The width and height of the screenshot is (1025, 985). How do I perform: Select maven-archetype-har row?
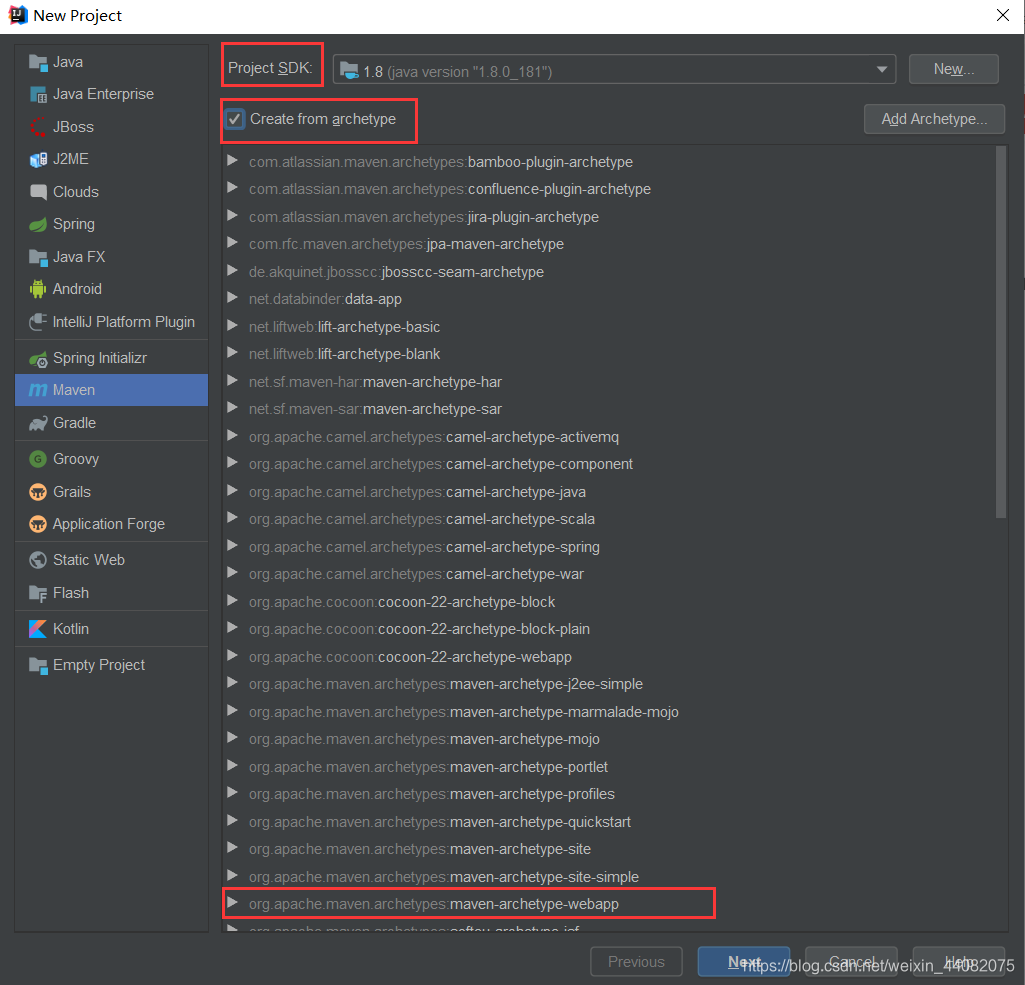pos(608,382)
